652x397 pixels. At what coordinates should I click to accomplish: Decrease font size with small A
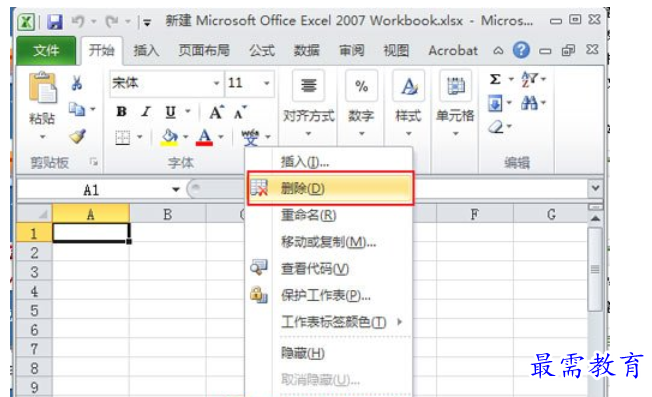click(x=240, y=113)
